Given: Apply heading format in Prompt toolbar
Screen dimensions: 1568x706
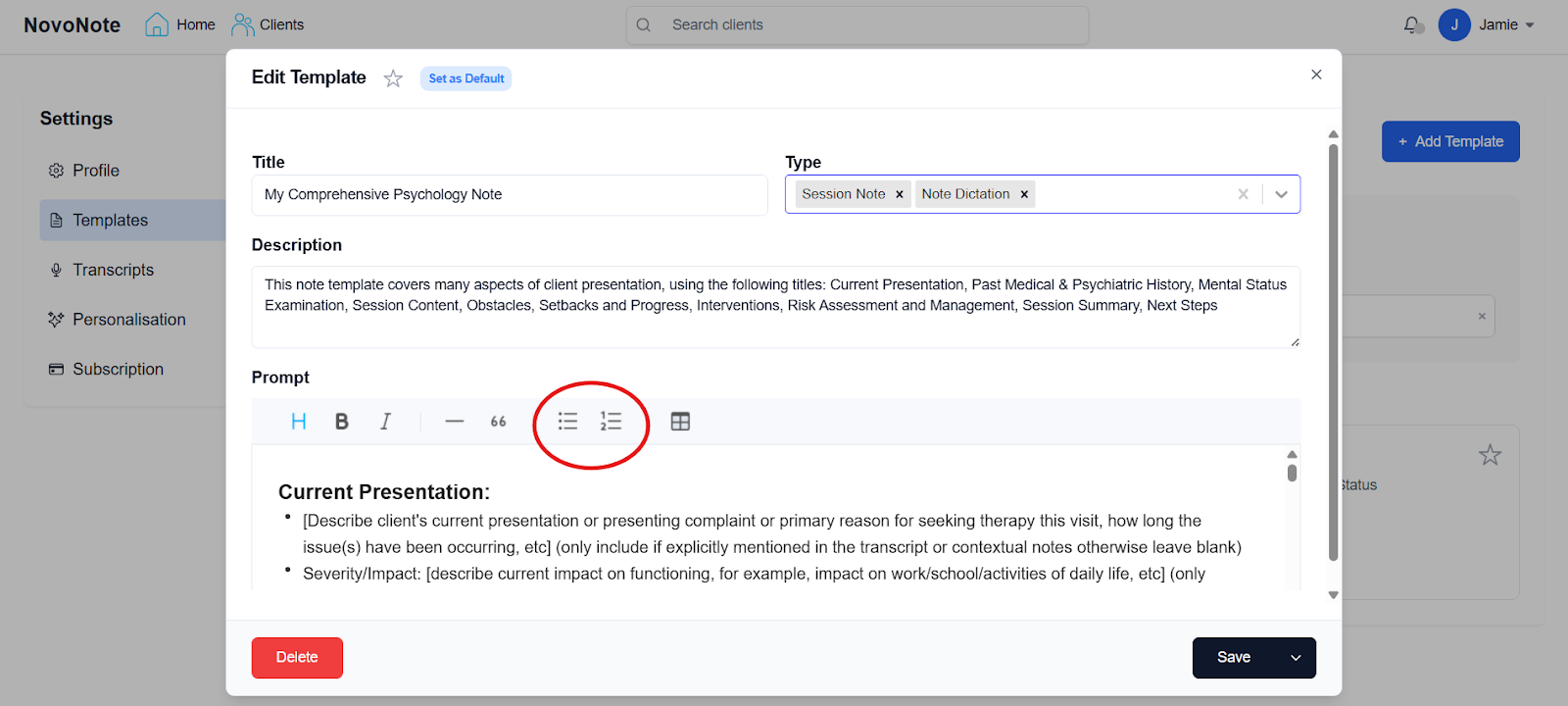Looking at the screenshot, I should (x=299, y=422).
